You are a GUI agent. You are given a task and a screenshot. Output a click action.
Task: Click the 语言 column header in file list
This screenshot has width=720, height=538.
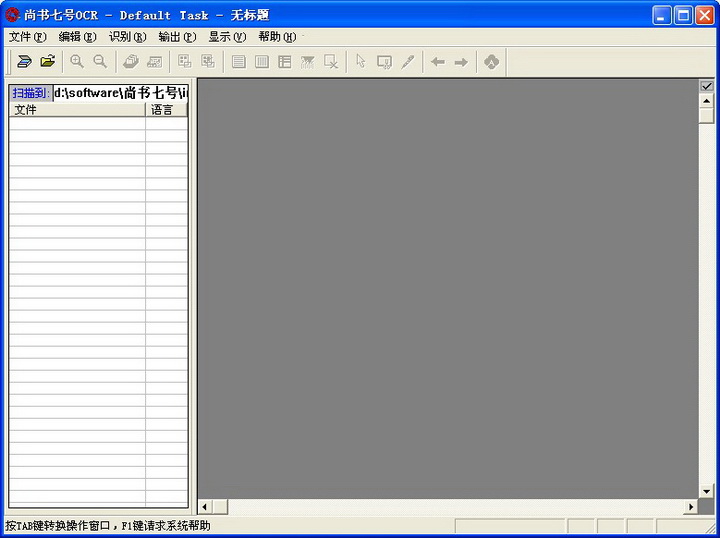click(x=166, y=110)
